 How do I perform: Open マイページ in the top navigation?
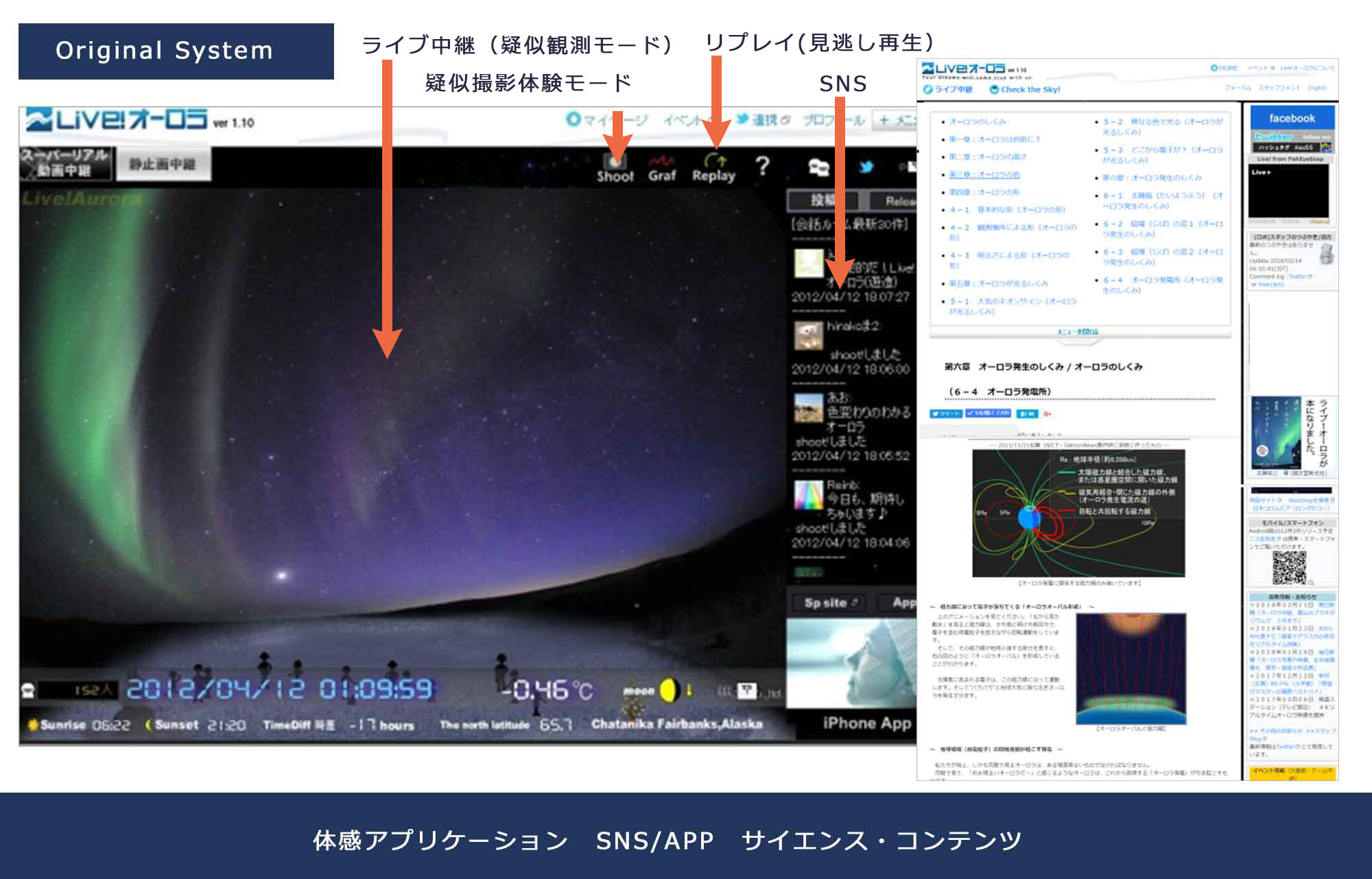607,120
